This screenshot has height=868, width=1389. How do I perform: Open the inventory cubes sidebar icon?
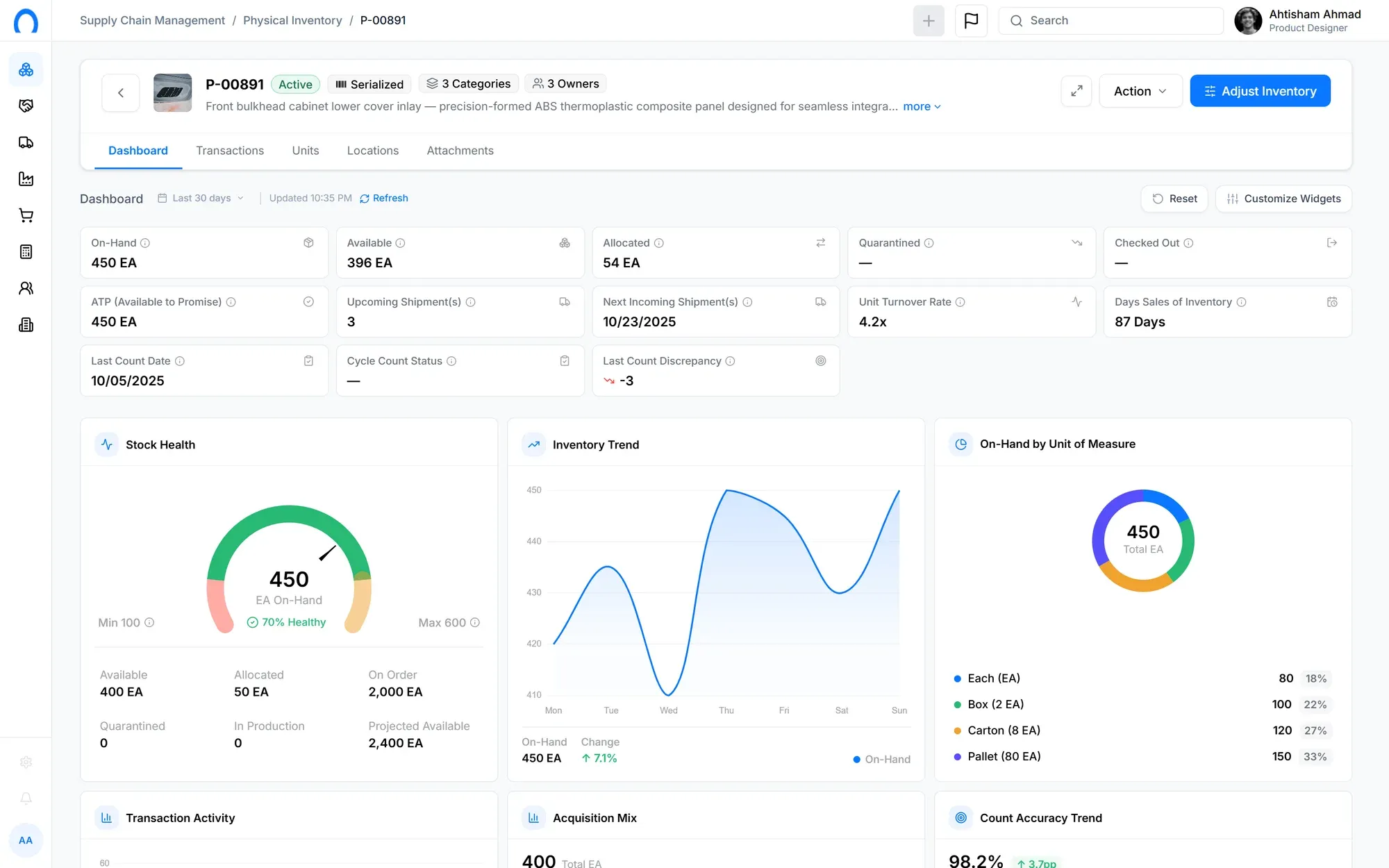pos(26,69)
